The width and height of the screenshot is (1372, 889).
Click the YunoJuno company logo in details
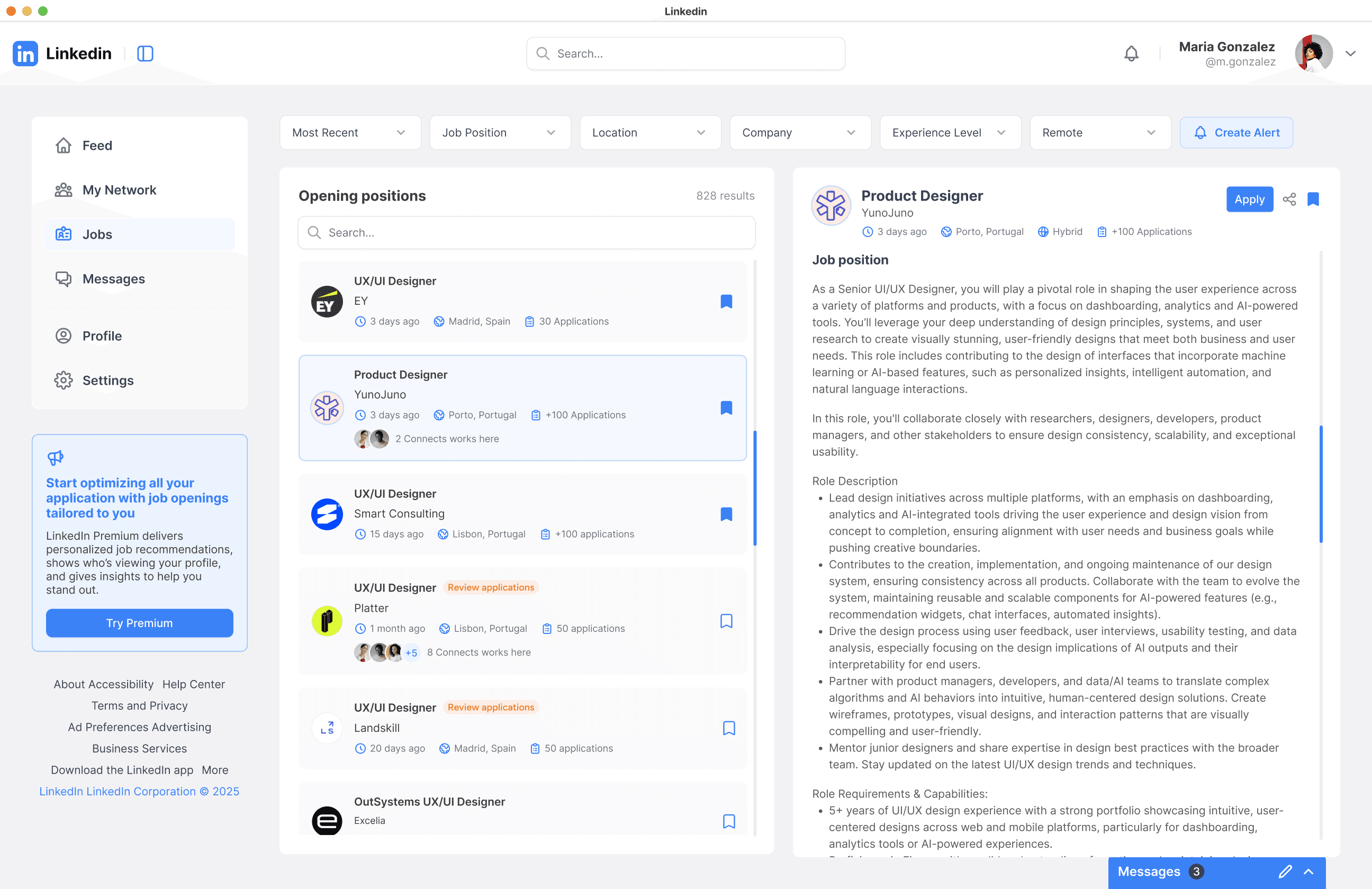[x=831, y=206]
